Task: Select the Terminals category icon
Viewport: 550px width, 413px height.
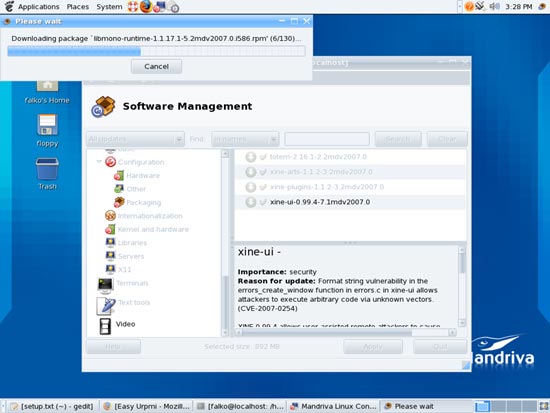Action: [105, 285]
